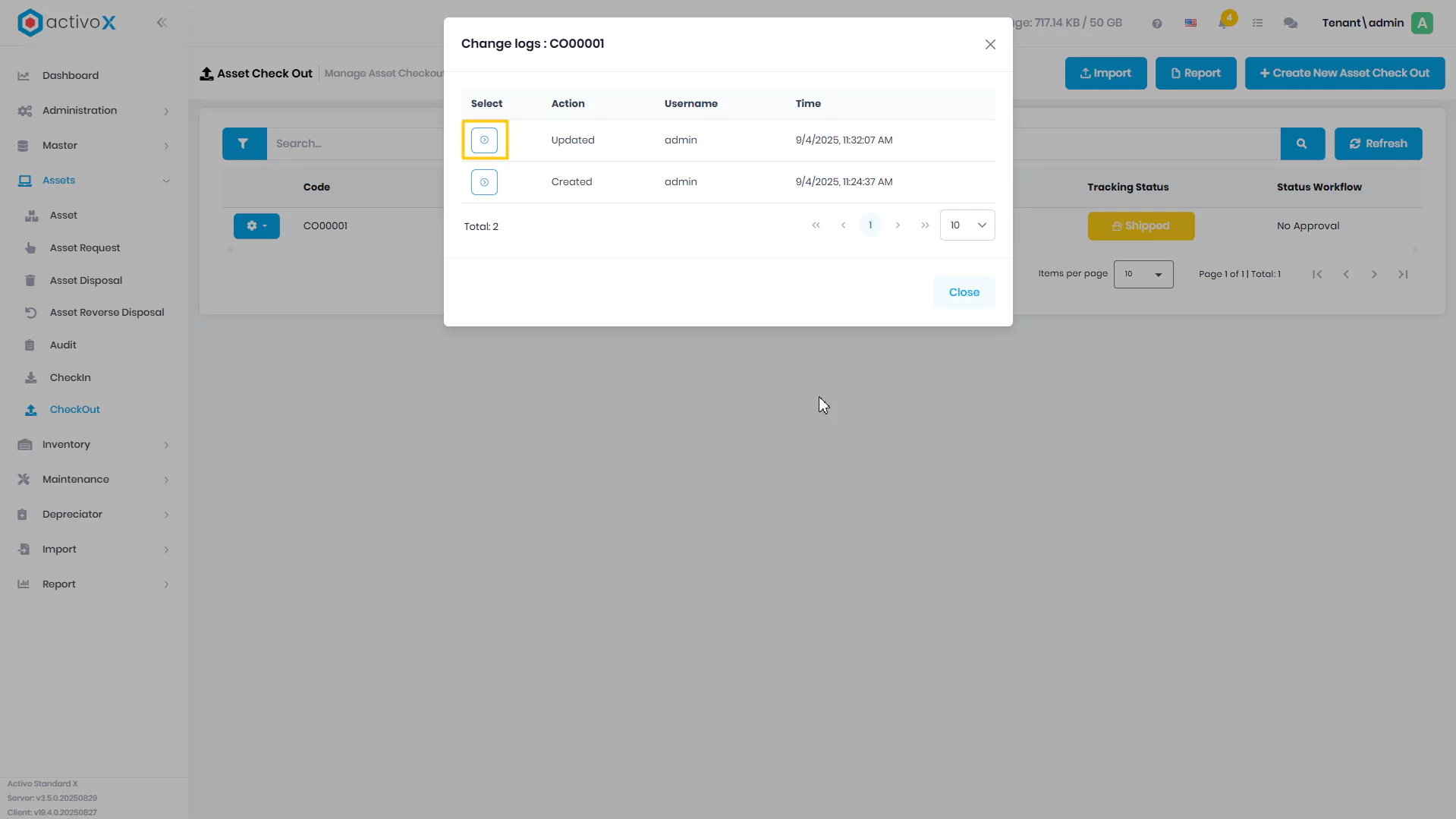Image resolution: width=1456 pixels, height=819 pixels.
Task: Open the chat messages icon
Action: 1291,24
